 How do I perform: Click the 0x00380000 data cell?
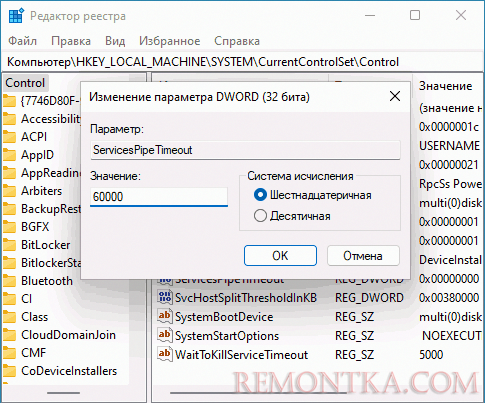click(x=449, y=297)
